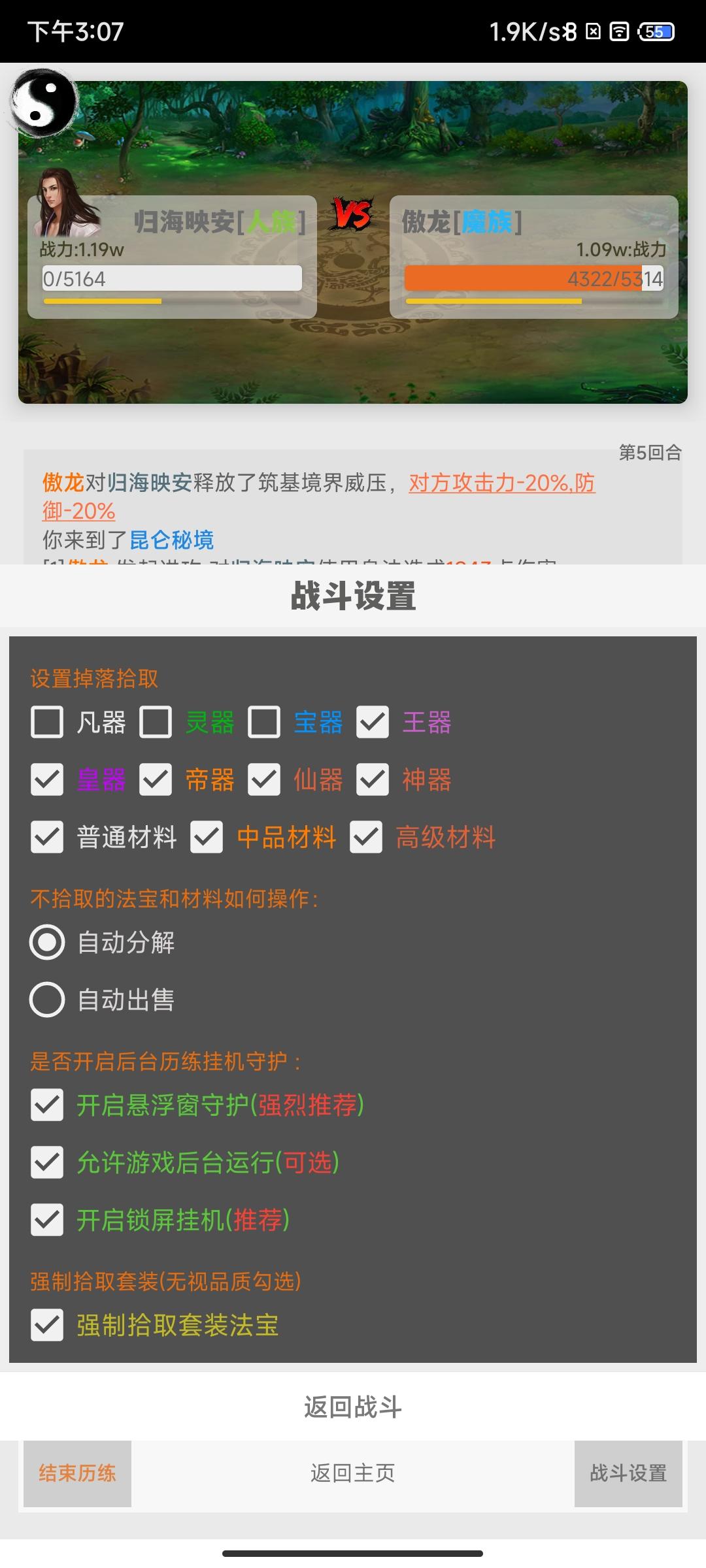
Task: Turn off 开启锁屏挂机 option
Action: [x=47, y=1220]
